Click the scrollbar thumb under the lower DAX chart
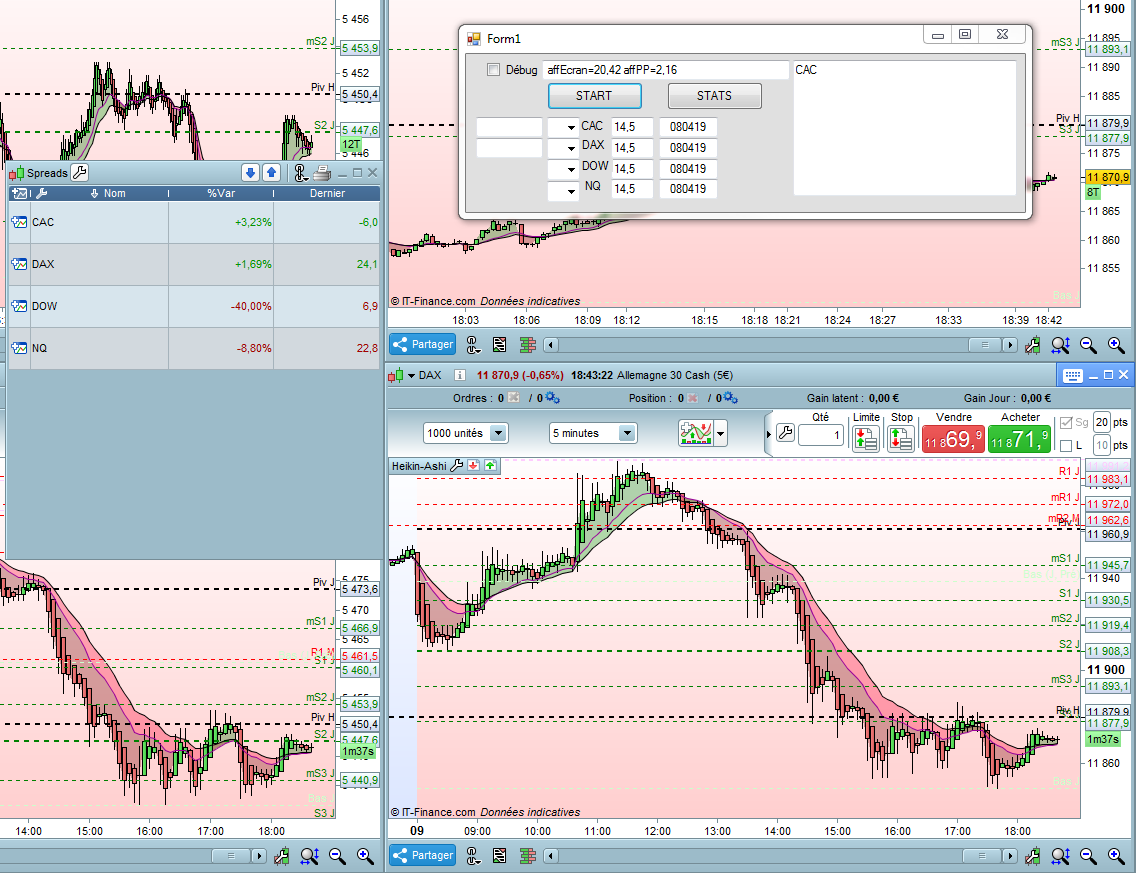The image size is (1136, 873). (x=984, y=856)
